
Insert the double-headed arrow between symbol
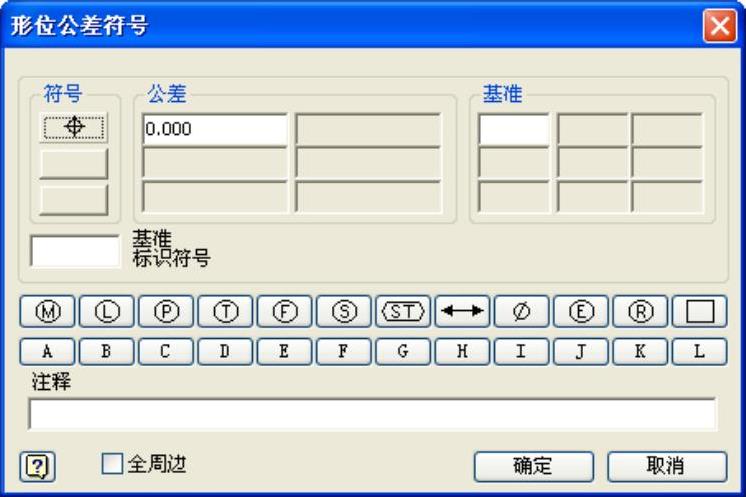462,312
